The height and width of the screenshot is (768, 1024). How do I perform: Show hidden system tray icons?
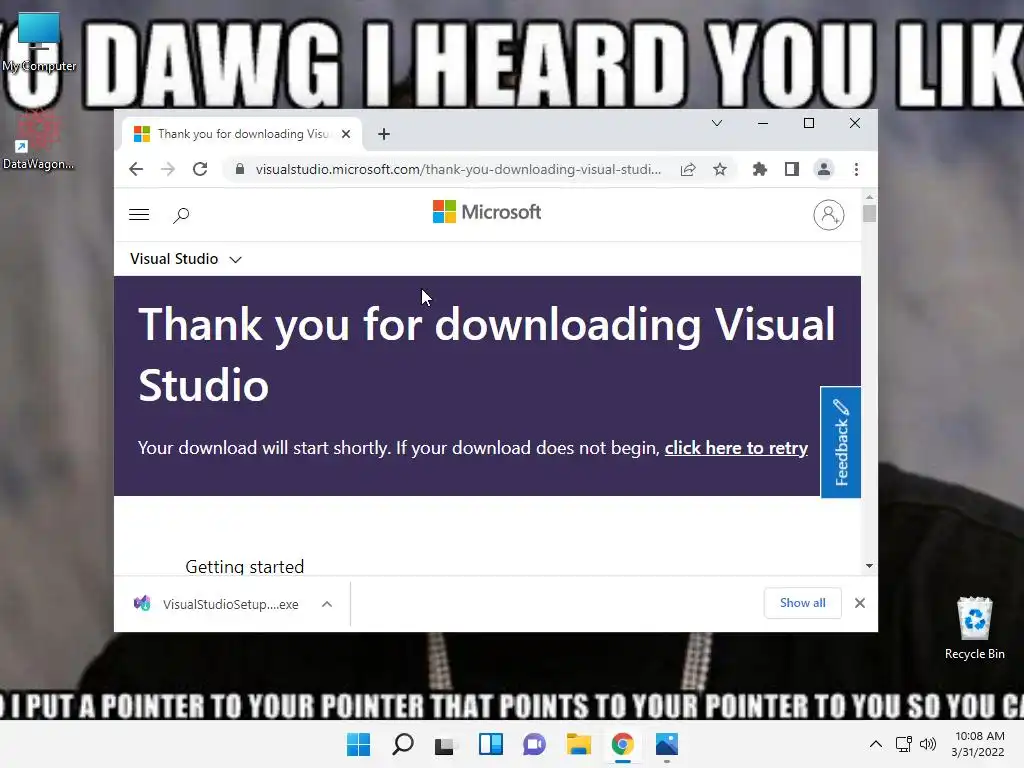point(876,744)
